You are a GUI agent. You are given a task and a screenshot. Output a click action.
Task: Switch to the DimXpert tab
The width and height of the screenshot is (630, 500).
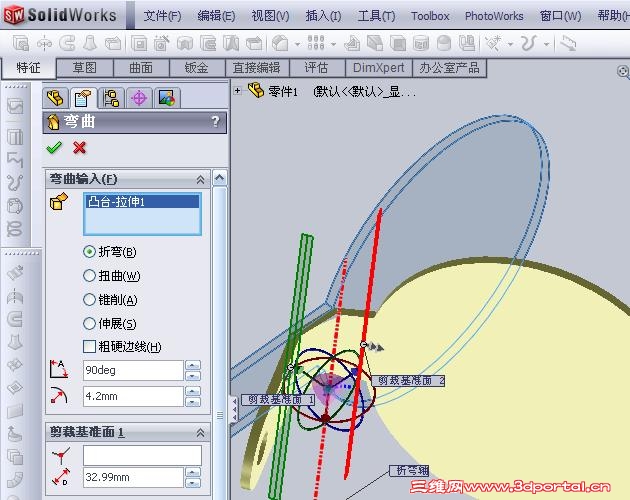[378, 68]
